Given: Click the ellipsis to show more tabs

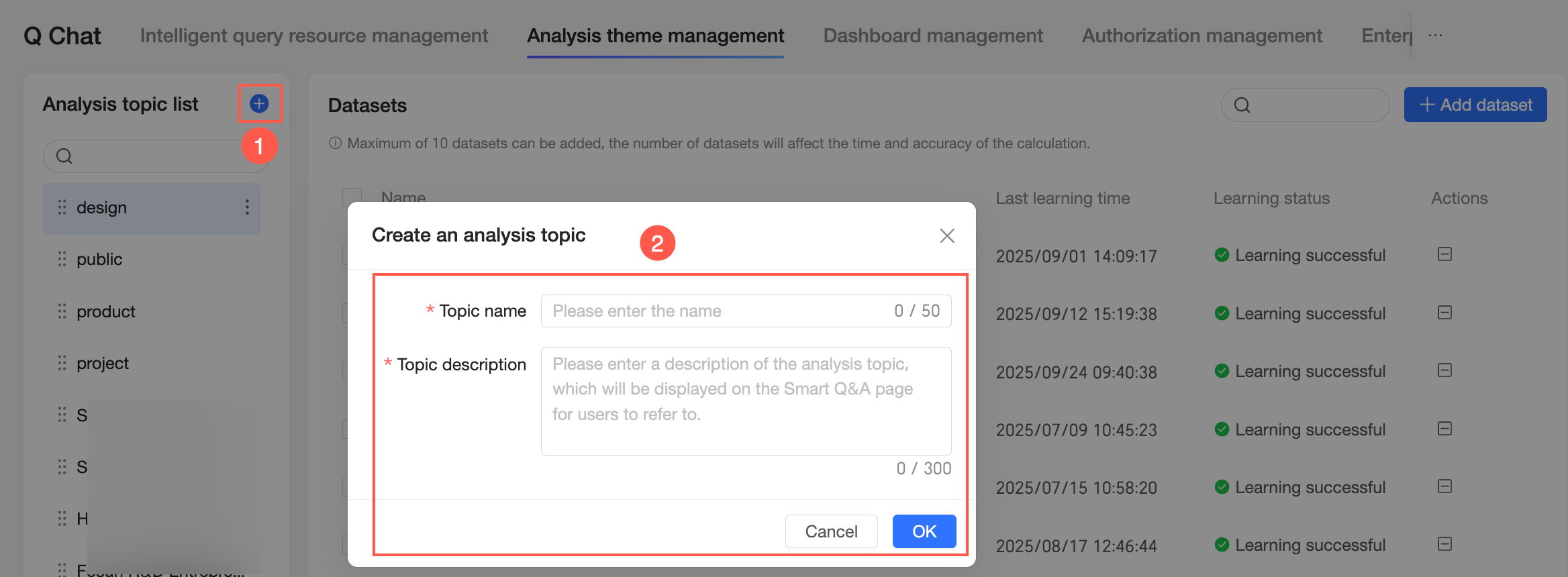Looking at the screenshot, I should click(1435, 36).
